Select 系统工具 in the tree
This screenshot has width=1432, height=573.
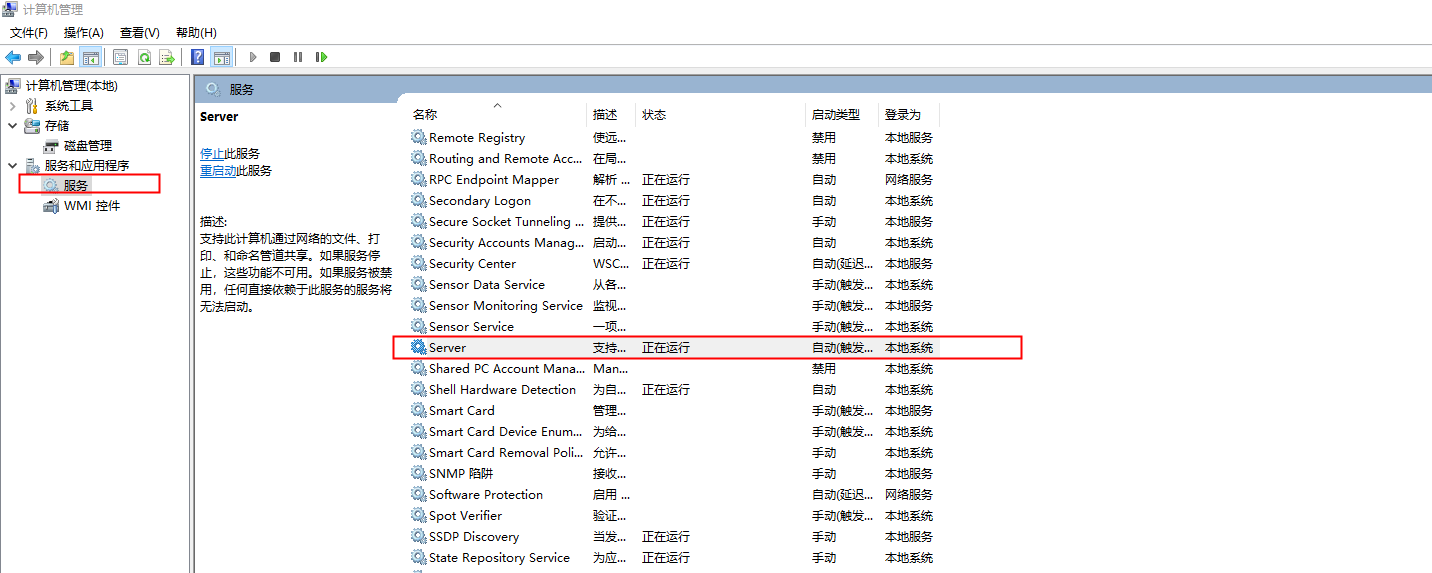69,105
